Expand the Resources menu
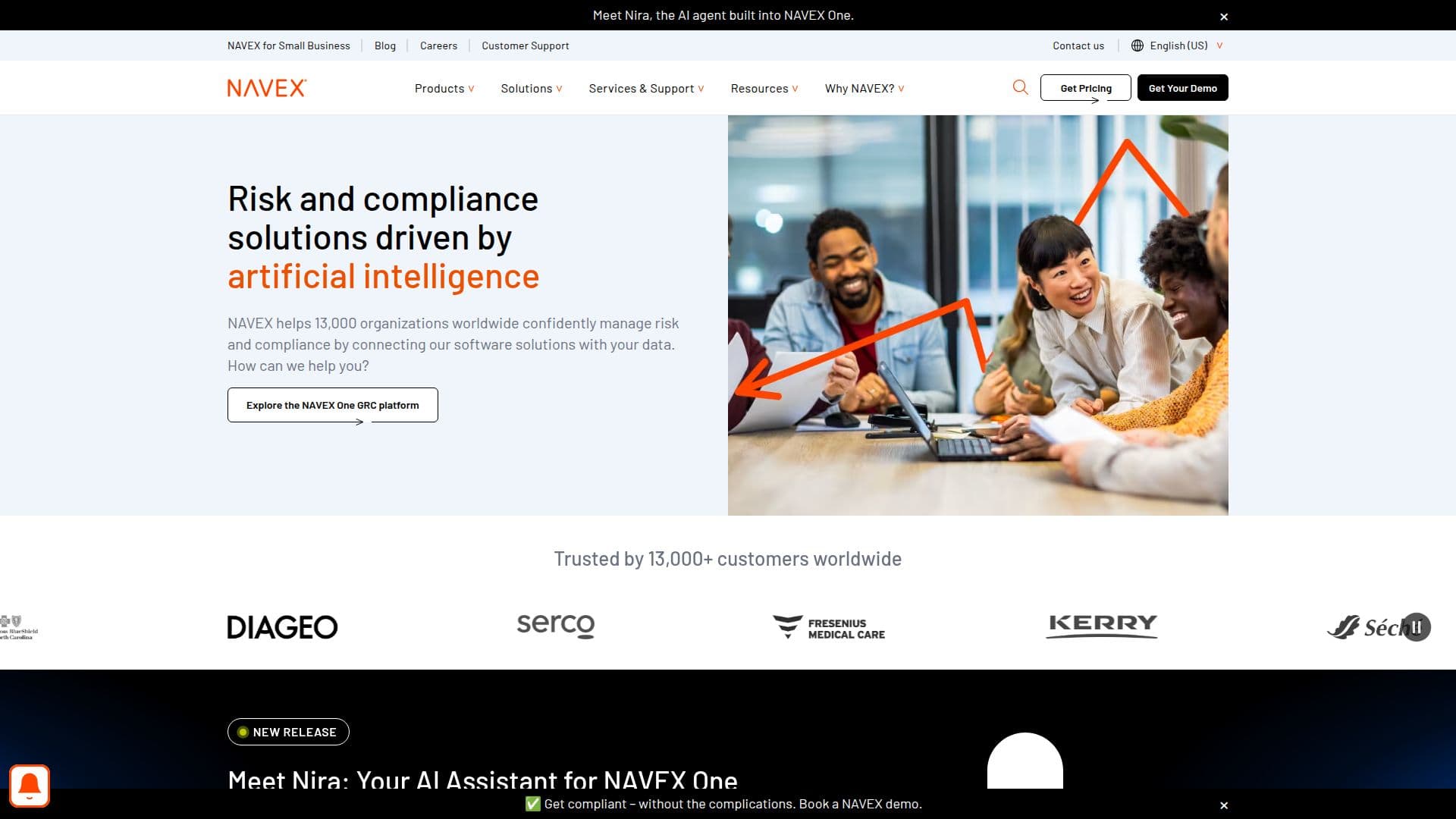 click(764, 89)
